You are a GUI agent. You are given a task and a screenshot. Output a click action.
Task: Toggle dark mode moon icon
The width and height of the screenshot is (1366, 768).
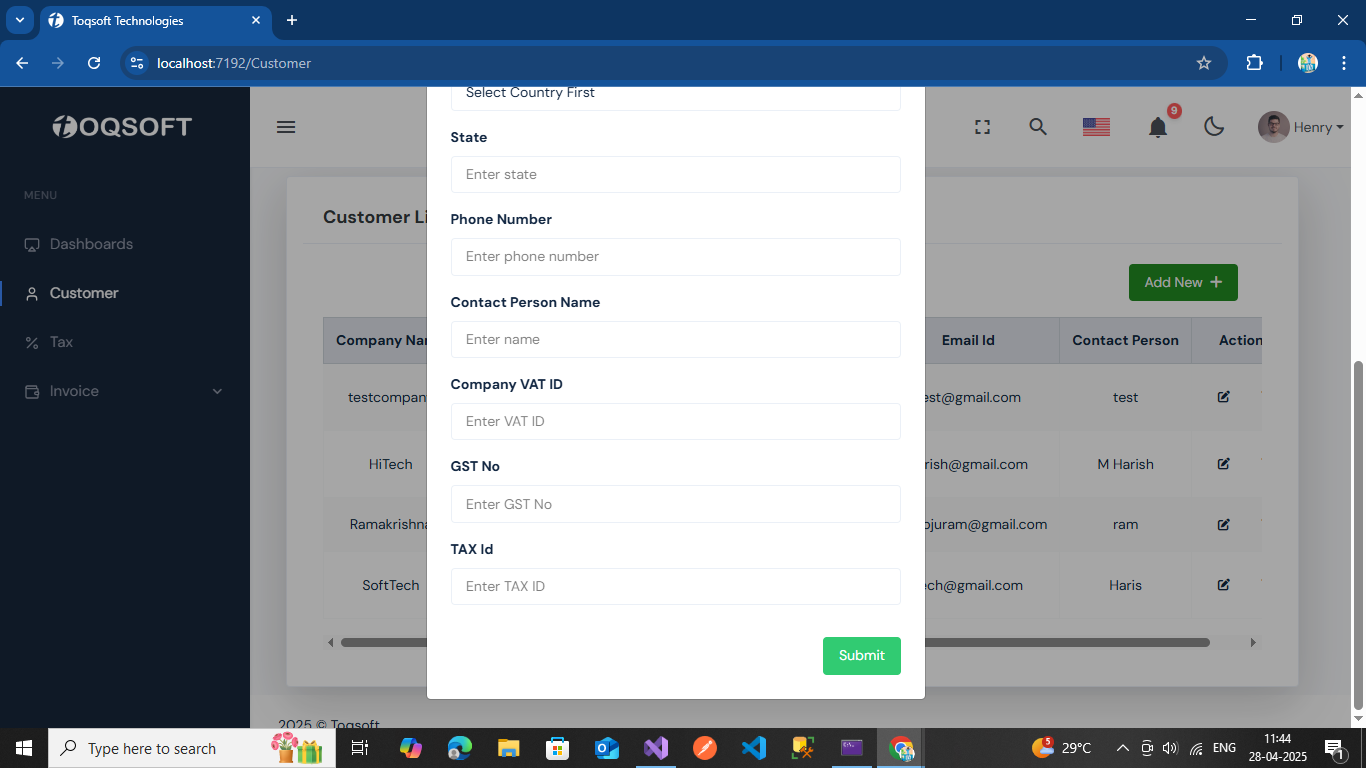(1214, 127)
